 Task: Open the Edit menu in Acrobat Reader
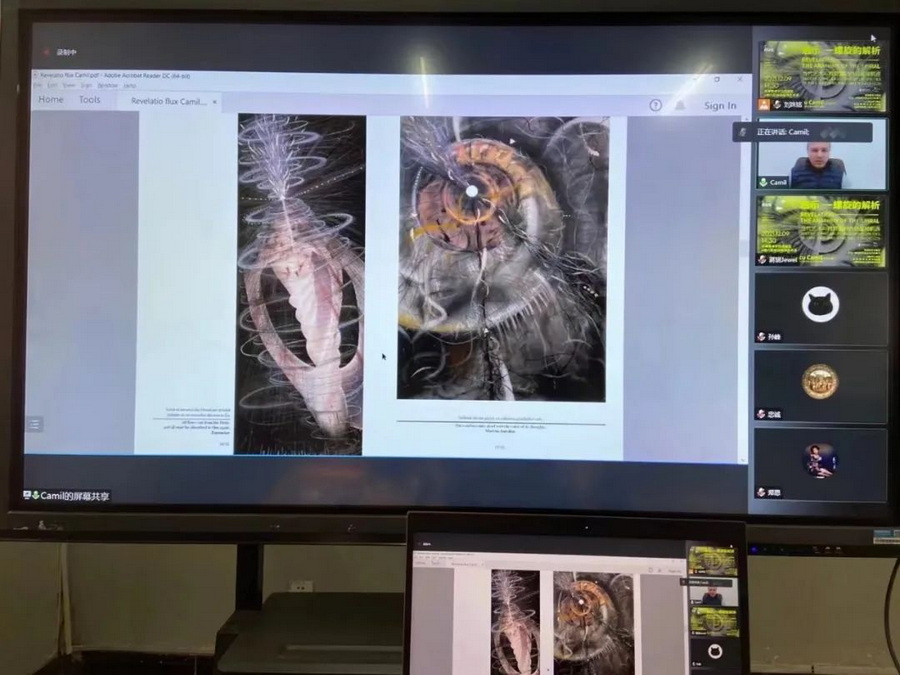point(52,85)
